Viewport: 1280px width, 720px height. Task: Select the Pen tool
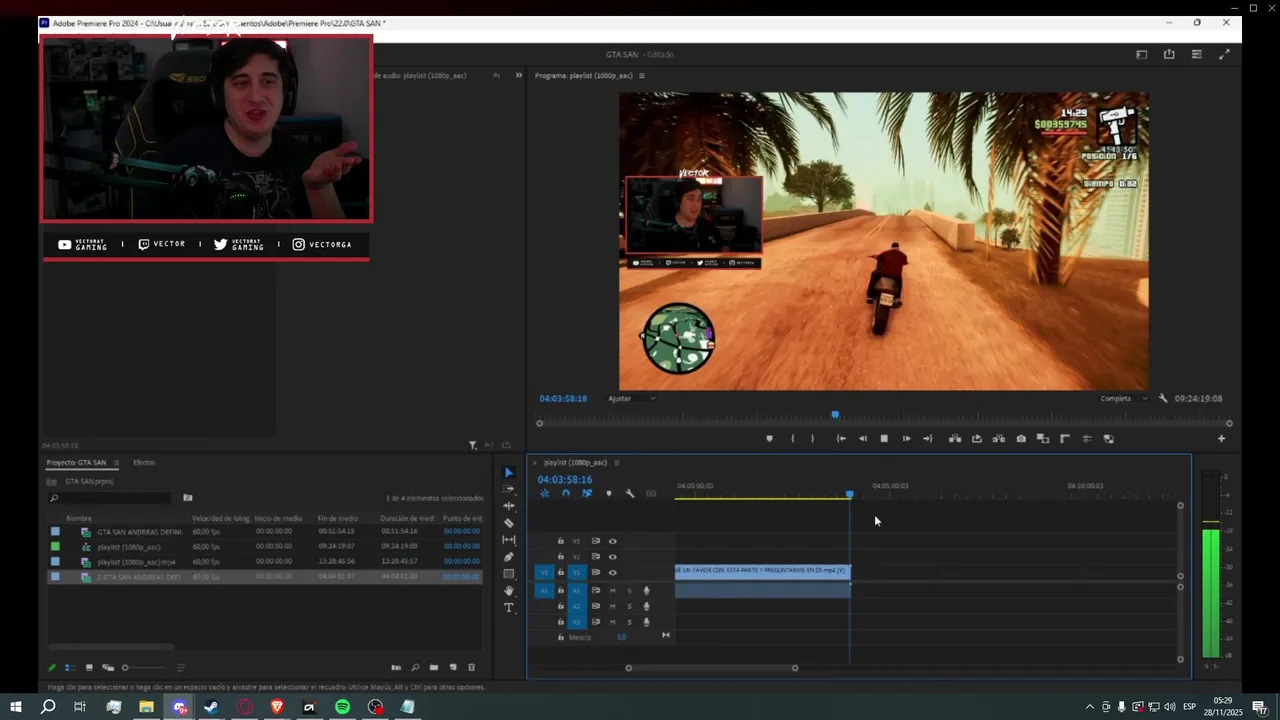pyautogui.click(x=509, y=557)
